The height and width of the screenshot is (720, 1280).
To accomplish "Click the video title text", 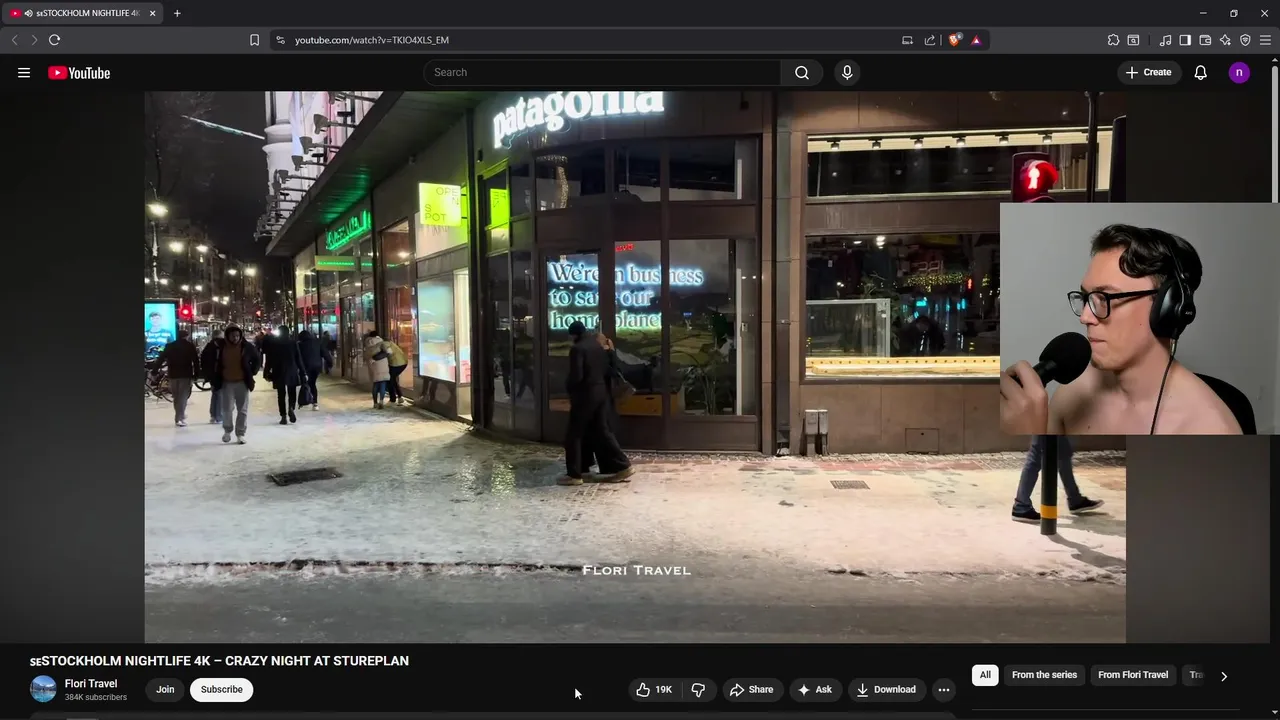I will pos(219,661).
